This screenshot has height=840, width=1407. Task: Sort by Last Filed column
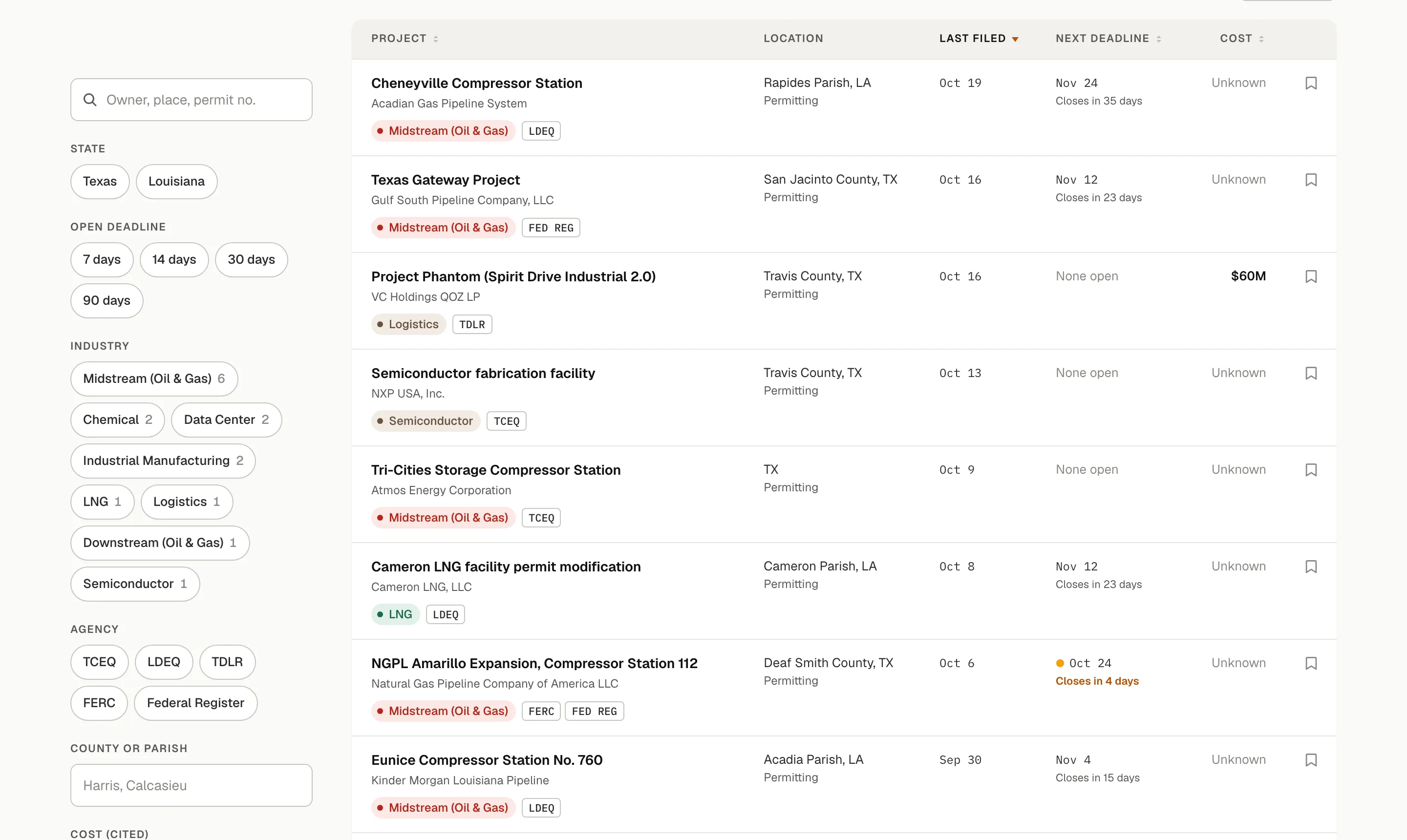(x=979, y=39)
